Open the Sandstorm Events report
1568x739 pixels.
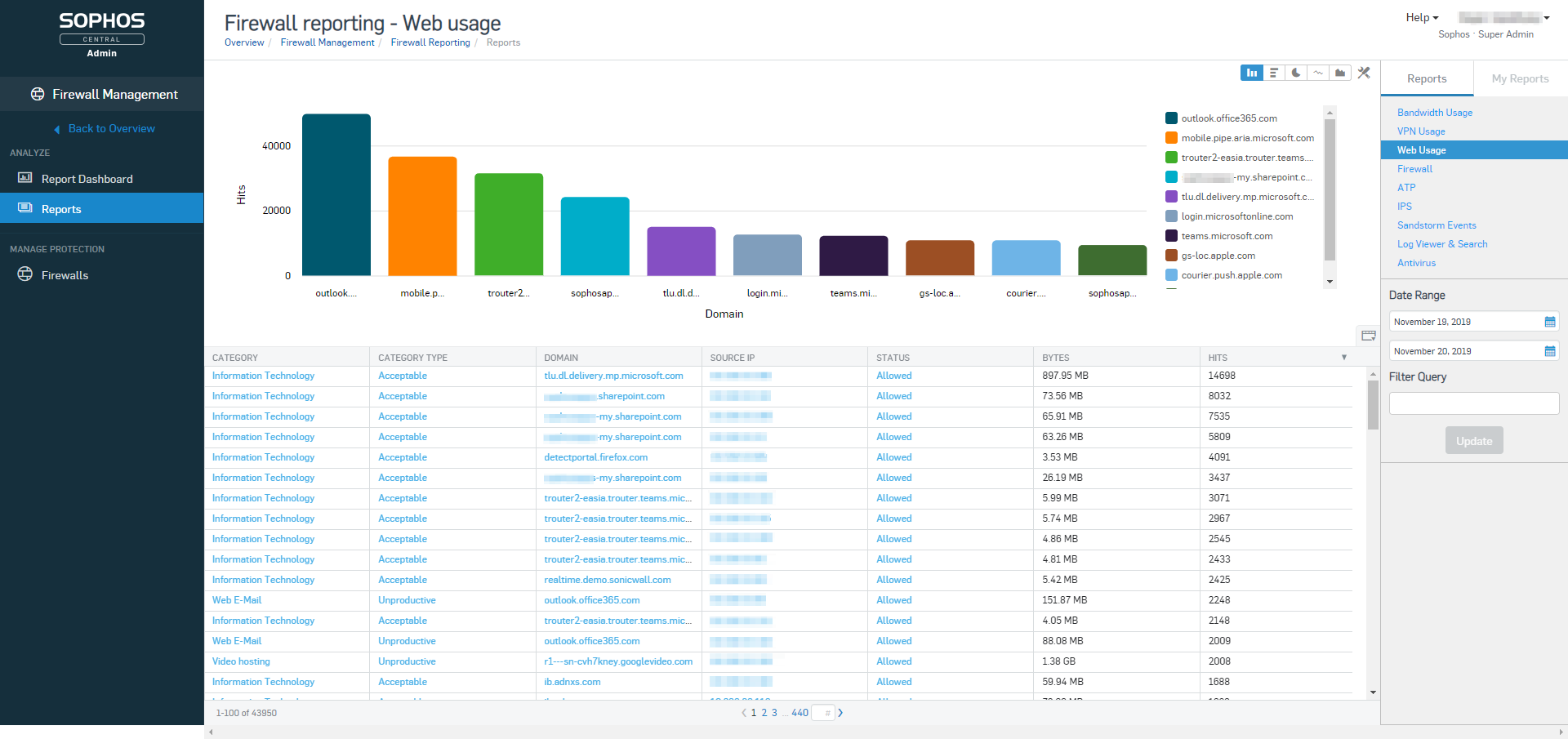click(x=1437, y=225)
